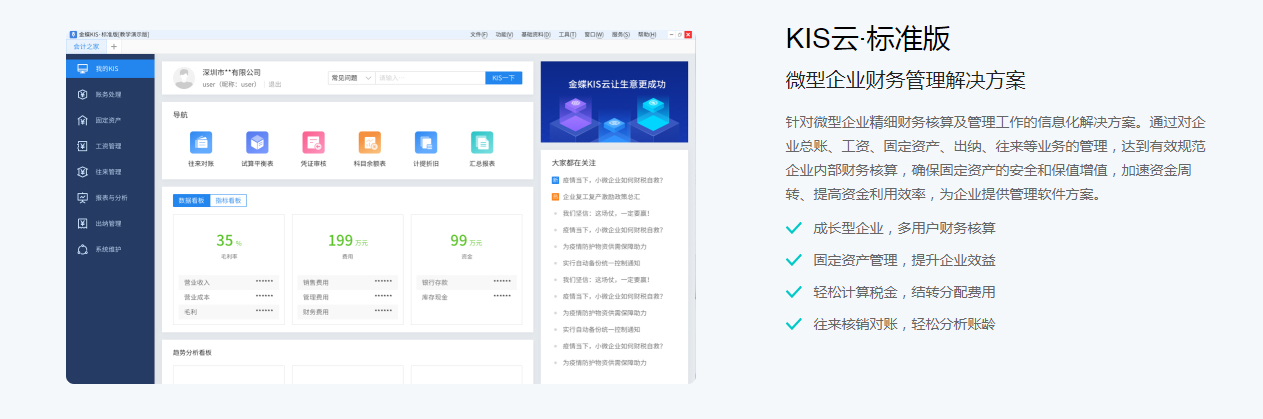
Task: Open the 服务(S) menu
Action: pyautogui.click(x=621, y=34)
